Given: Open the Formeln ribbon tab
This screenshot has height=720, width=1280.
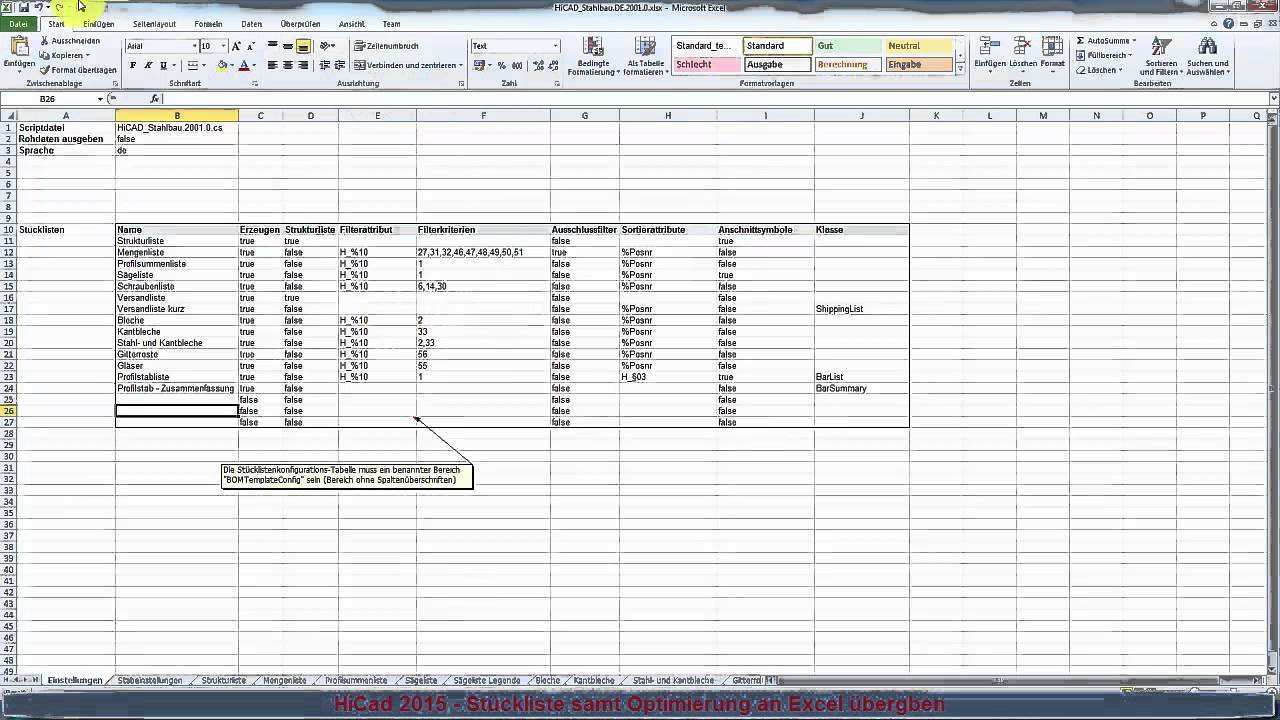Looking at the screenshot, I should pyautogui.click(x=208, y=24).
